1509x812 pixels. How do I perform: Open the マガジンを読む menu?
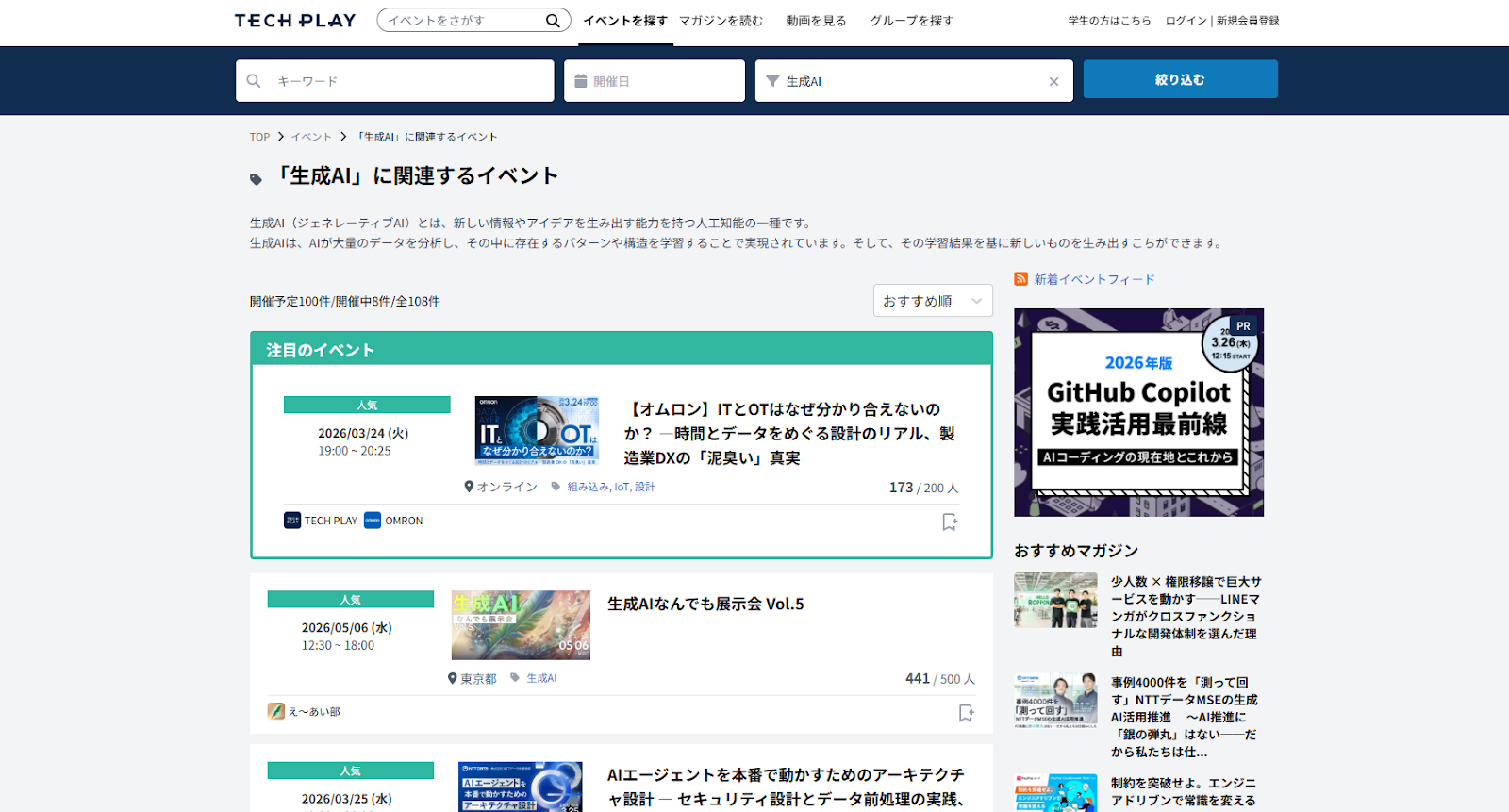click(x=721, y=21)
